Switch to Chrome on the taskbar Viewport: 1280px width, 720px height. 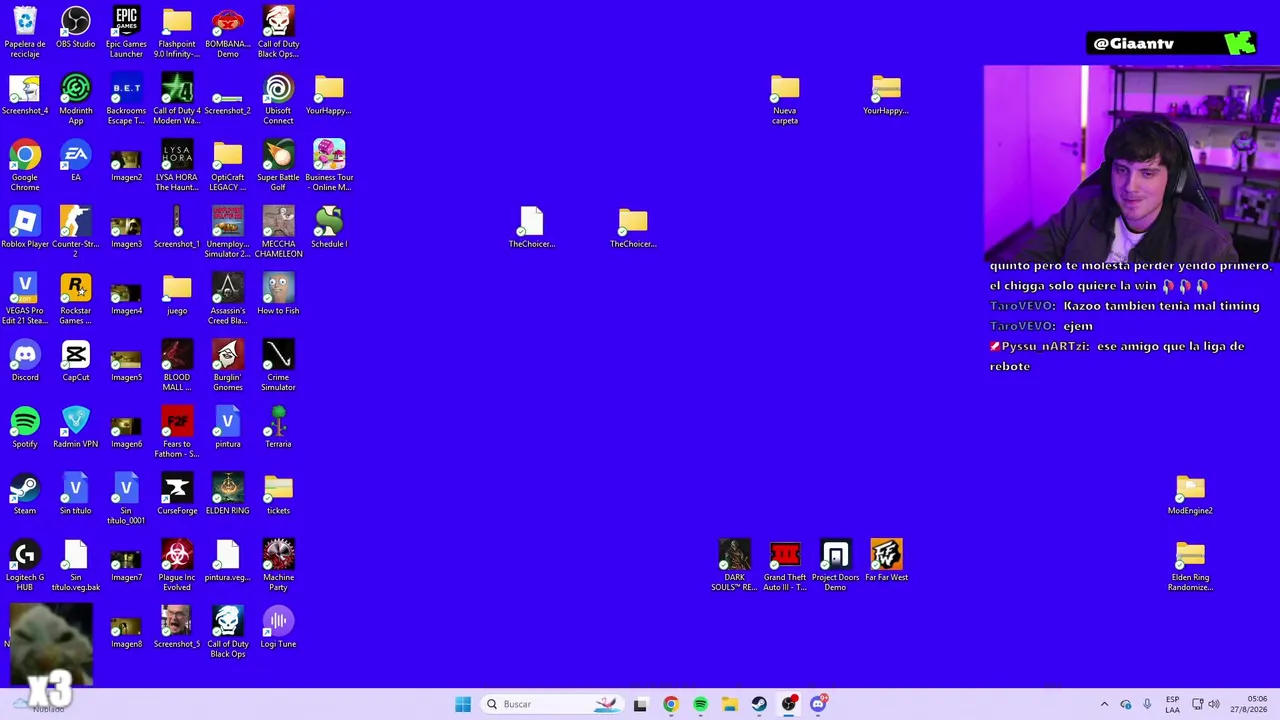(670, 704)
